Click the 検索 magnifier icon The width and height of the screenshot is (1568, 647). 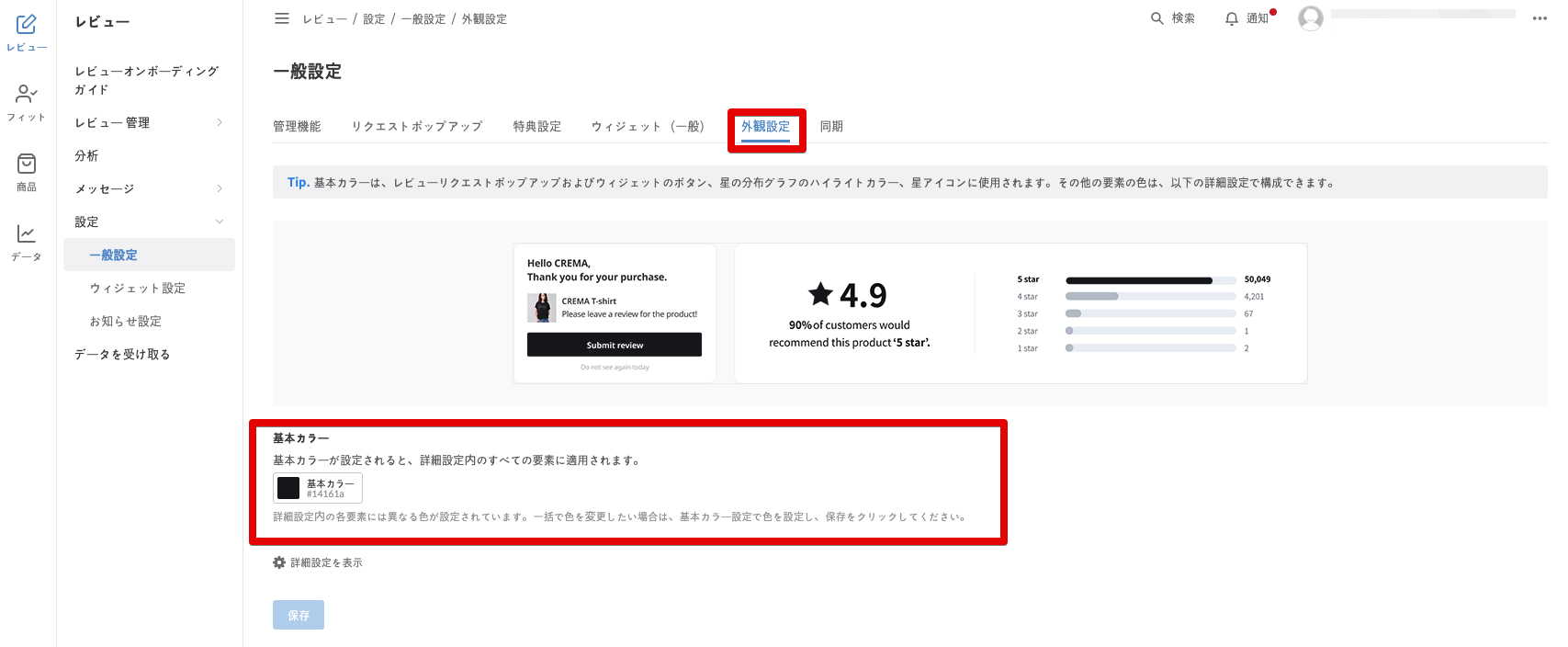[x=1157, y=18]
